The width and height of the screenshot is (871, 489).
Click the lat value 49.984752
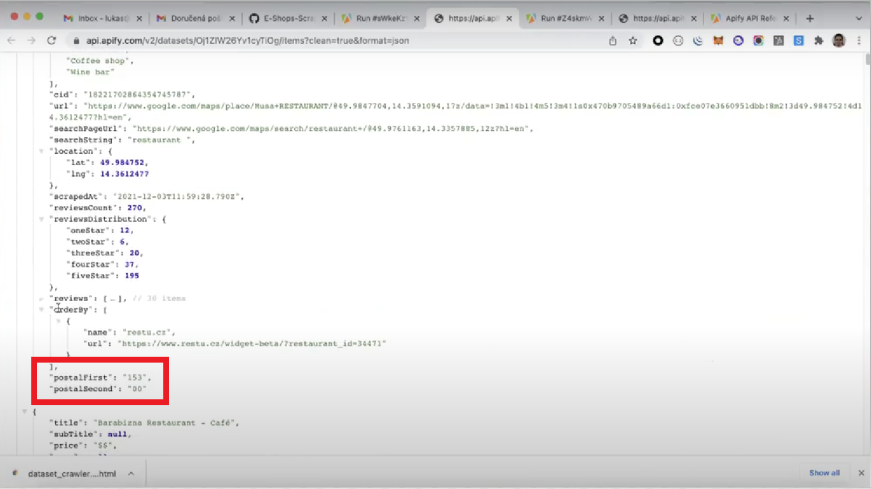tap(122, 162)
